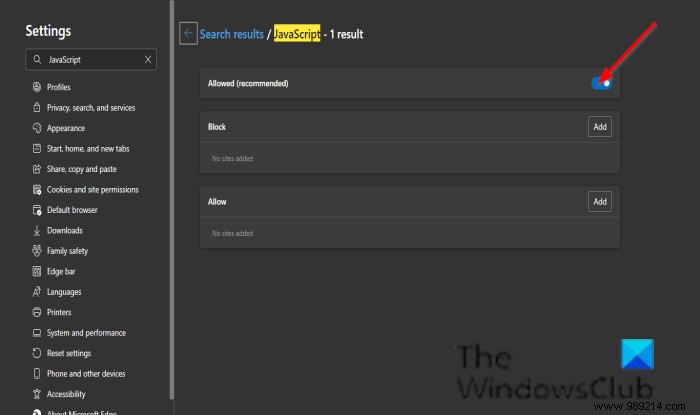Image resolution: width=700 pixels, height=415 pixels.
Task: Follow the Search results breadcrumb link
Action: click(x=229, y=34)
